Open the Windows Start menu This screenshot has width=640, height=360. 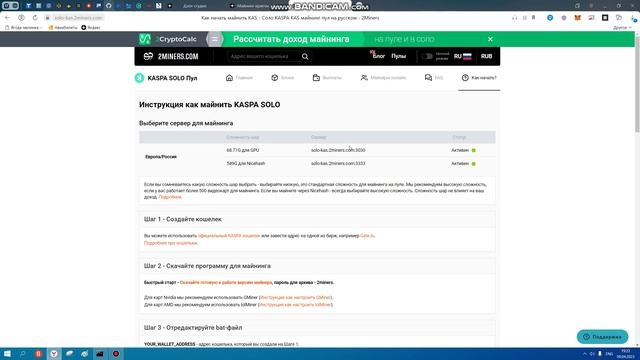pos(7,353)
